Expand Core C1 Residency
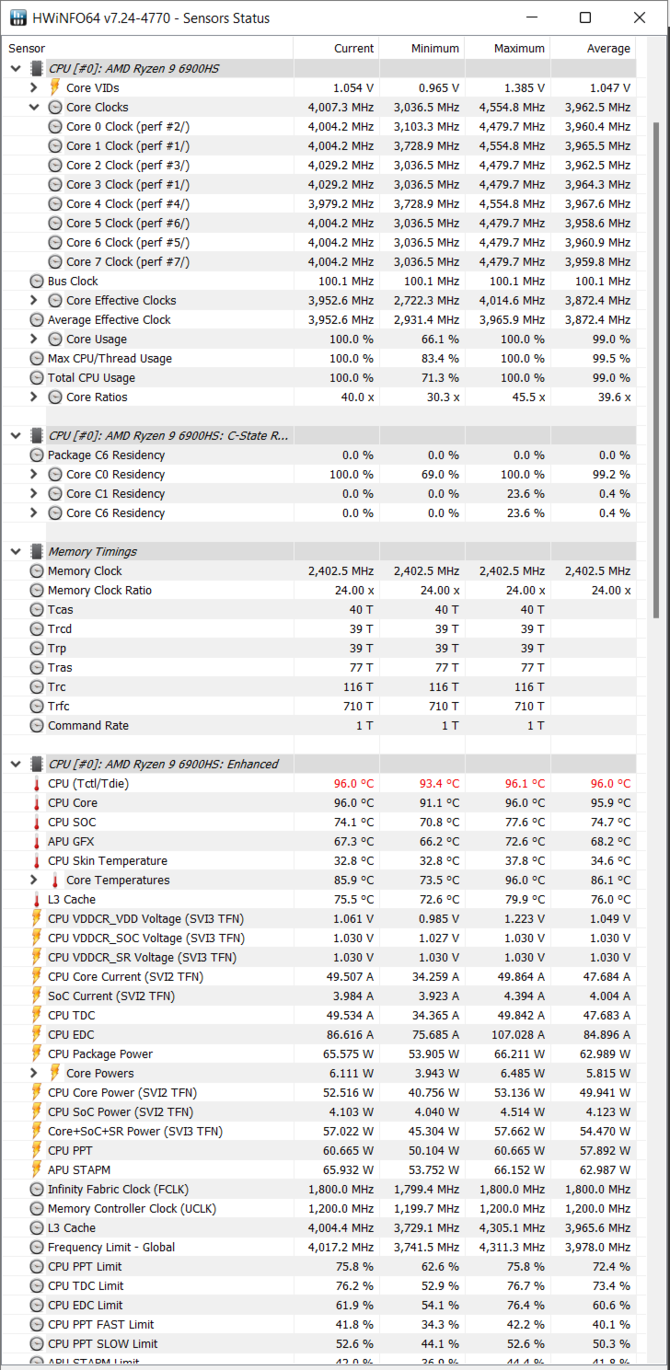Screen dimensions: 670x1370 coord(35,494)
